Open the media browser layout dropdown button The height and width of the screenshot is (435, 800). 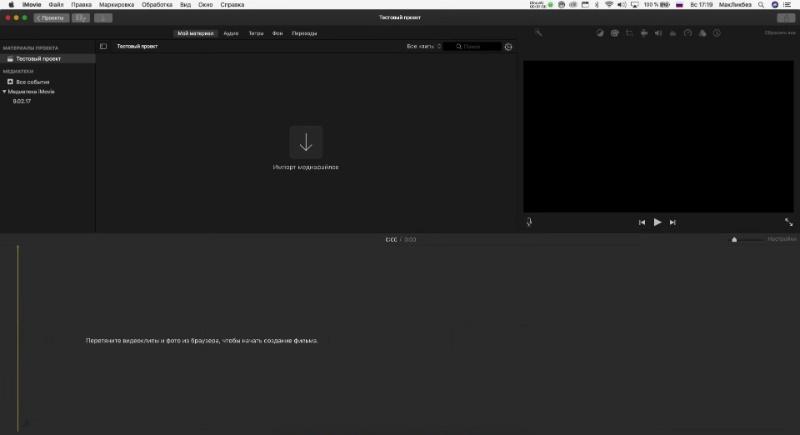pyautogui.click(x=81, y=18)
